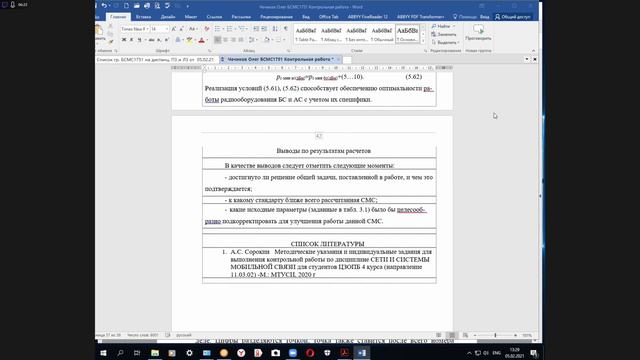The height and width of the screenshot is (360, 640).
Task: Collapse the ribbon with the chevron
Action: pos(533,51)
